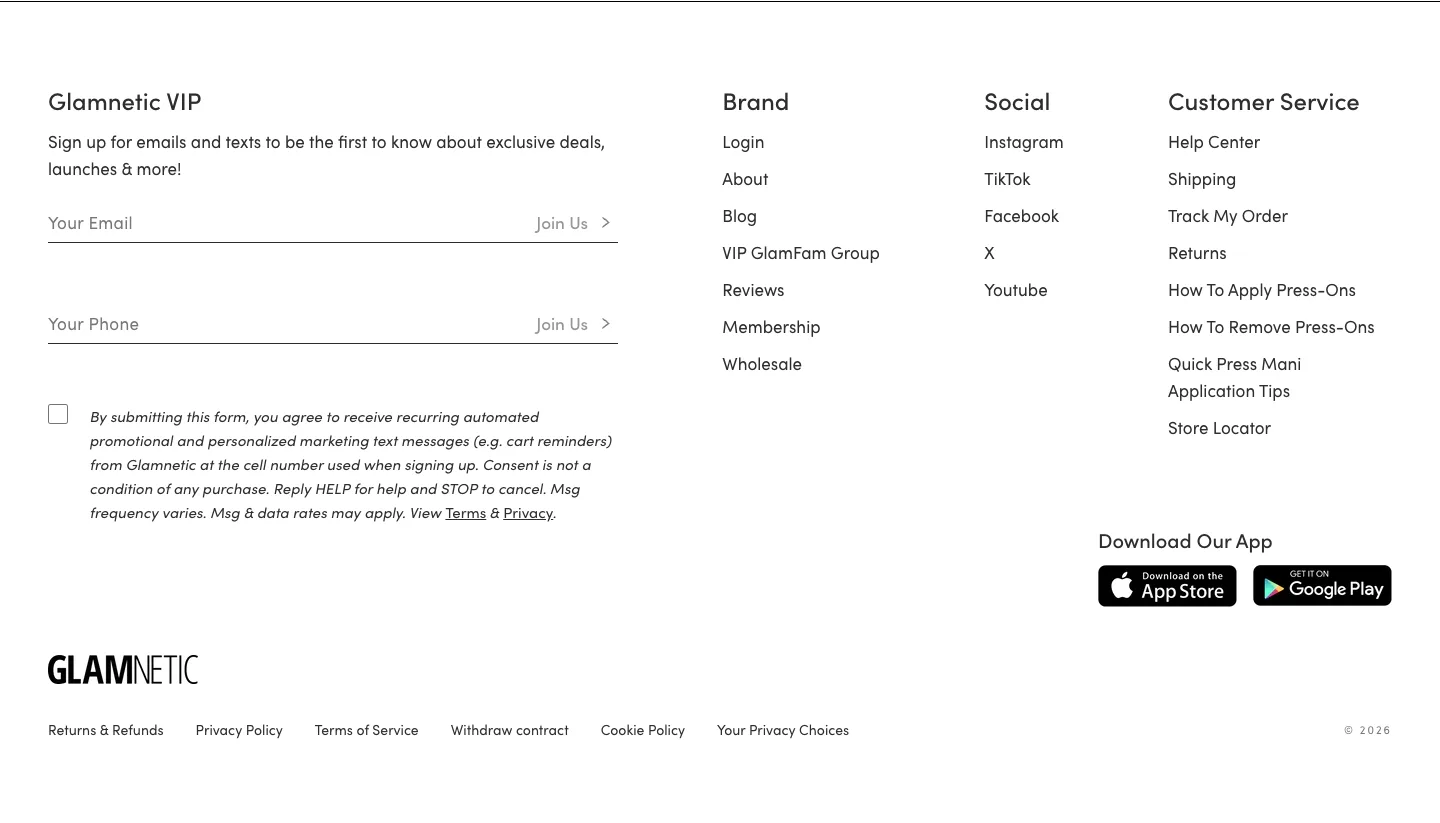Open the Privacy link in the consent text

click(x=528, y=513)
